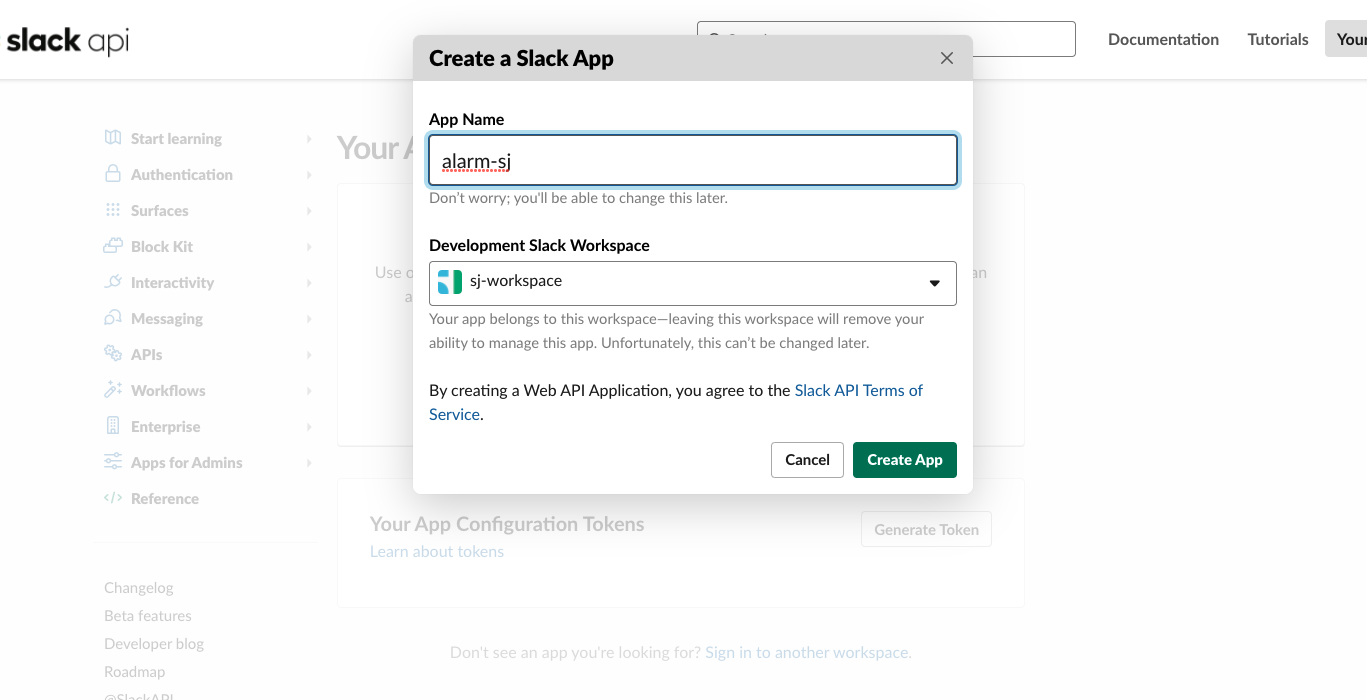Image resolution: width=1367 pixels, height=700 pixels.
Task: Open the Documentation menu item
Action: 1163,39
